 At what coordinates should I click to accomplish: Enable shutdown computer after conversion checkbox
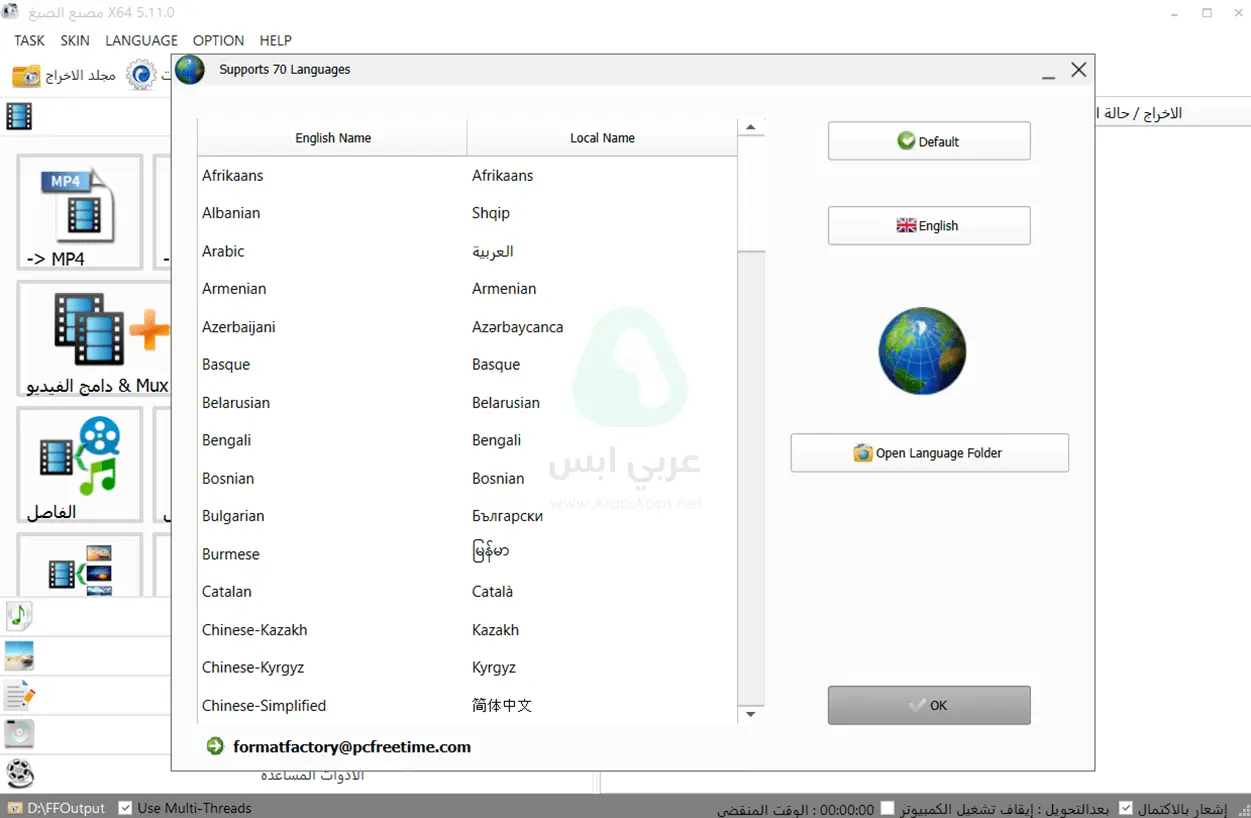pyautogui.click(x=886, y=807)
